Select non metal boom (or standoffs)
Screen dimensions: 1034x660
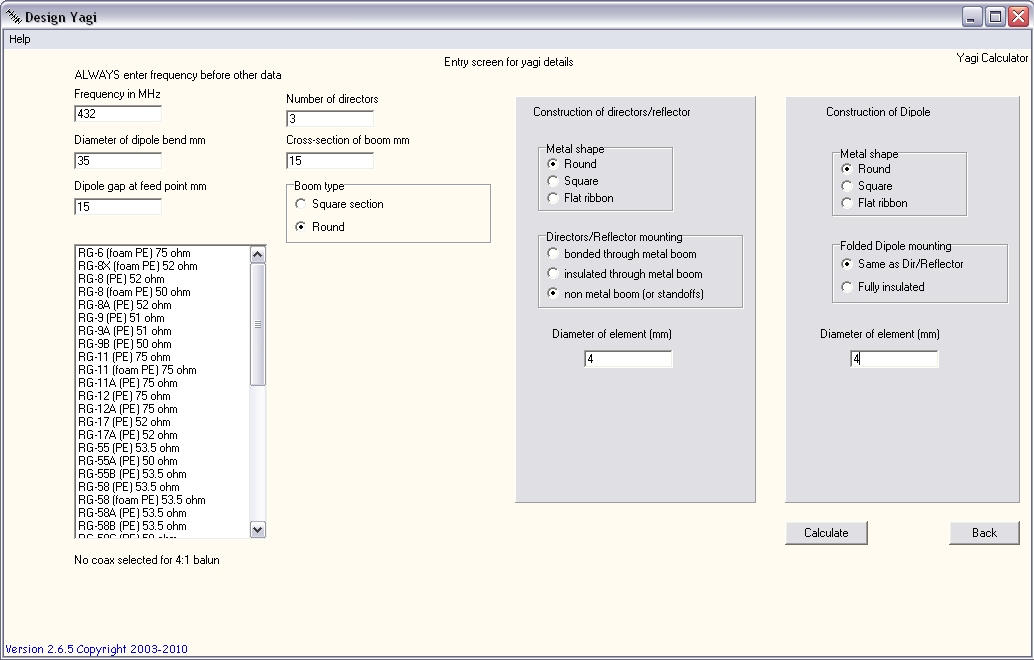[x=626, y=293]
